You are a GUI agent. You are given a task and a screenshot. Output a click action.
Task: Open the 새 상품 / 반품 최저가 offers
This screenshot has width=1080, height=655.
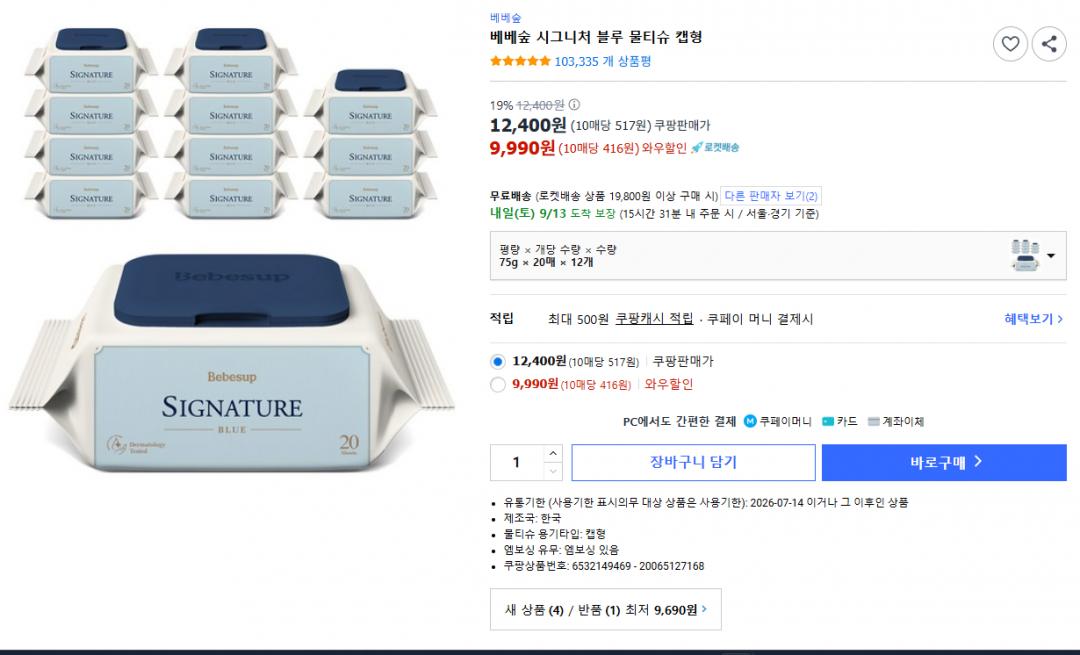pos(605,610)
